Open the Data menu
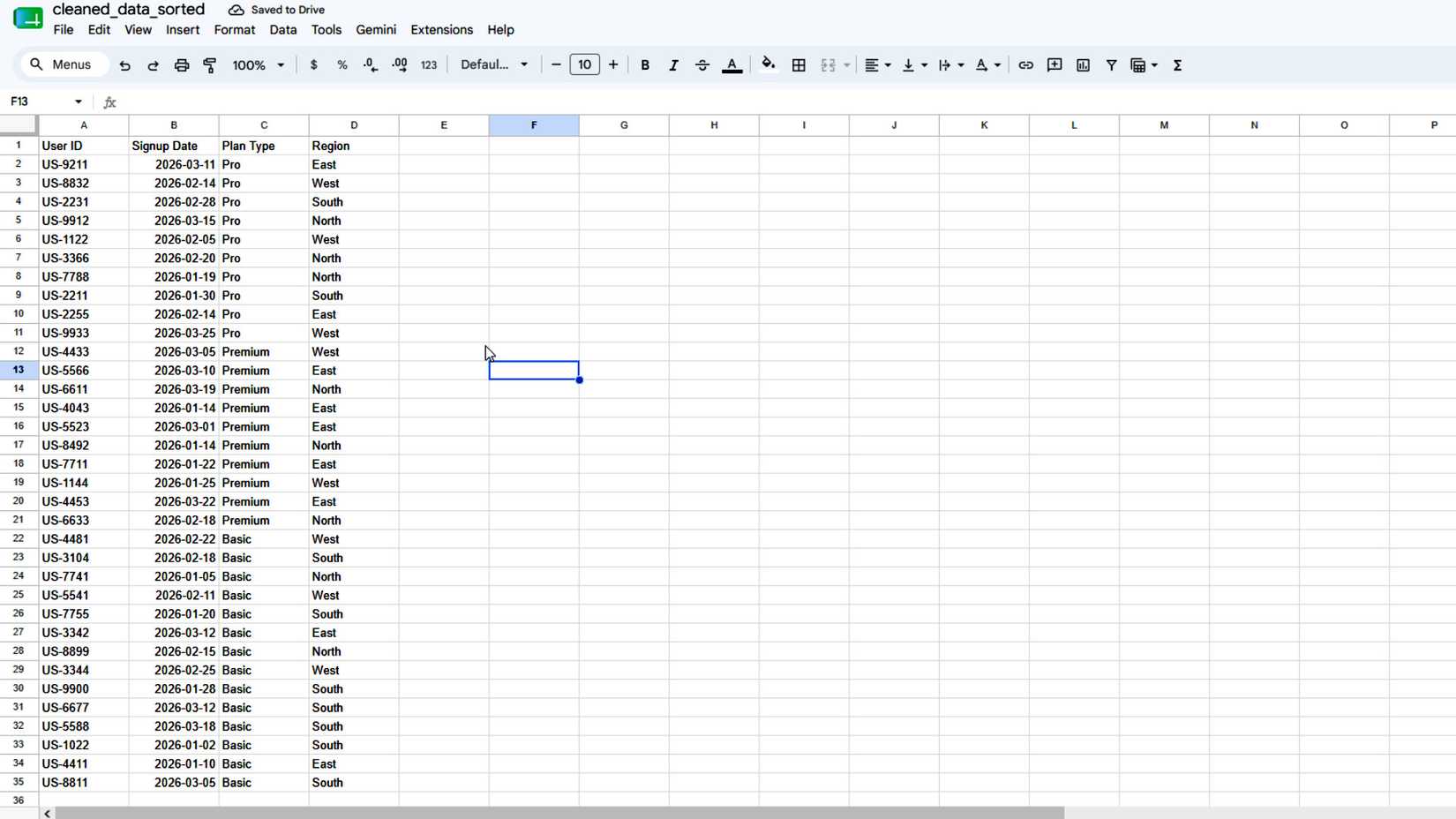The image size is (1456, 819). coord(283,30)
